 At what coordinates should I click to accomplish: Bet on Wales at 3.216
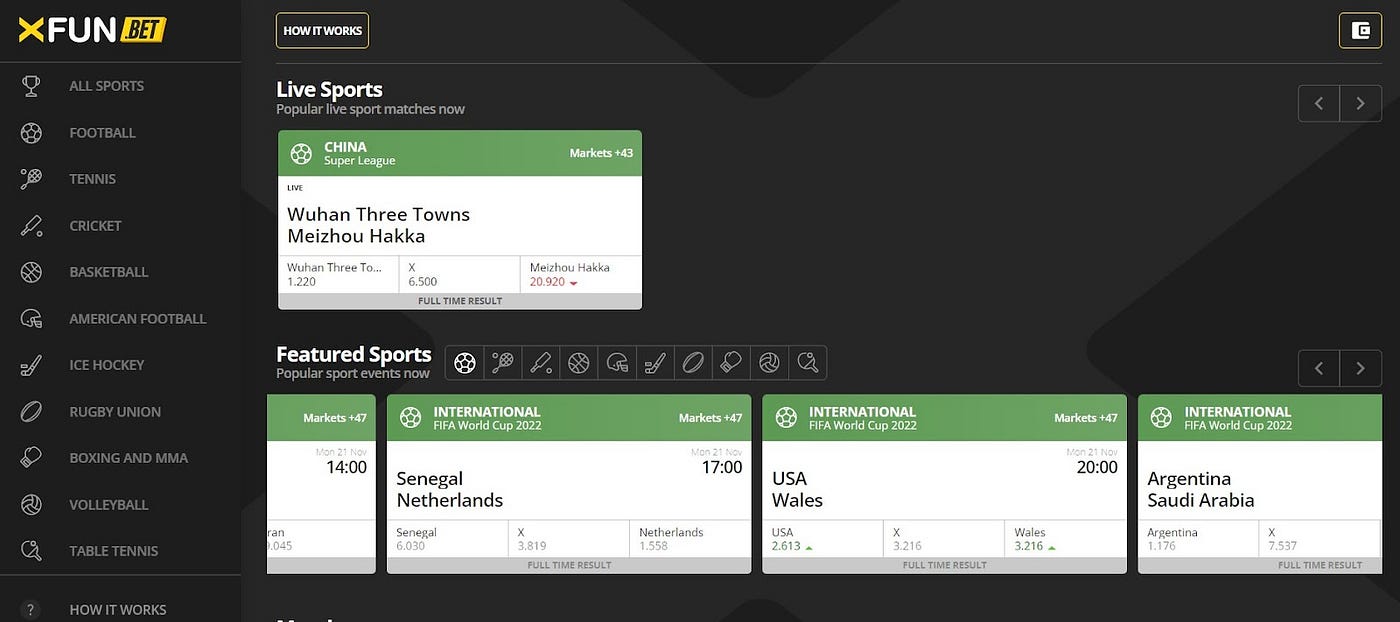[1066, 539]
